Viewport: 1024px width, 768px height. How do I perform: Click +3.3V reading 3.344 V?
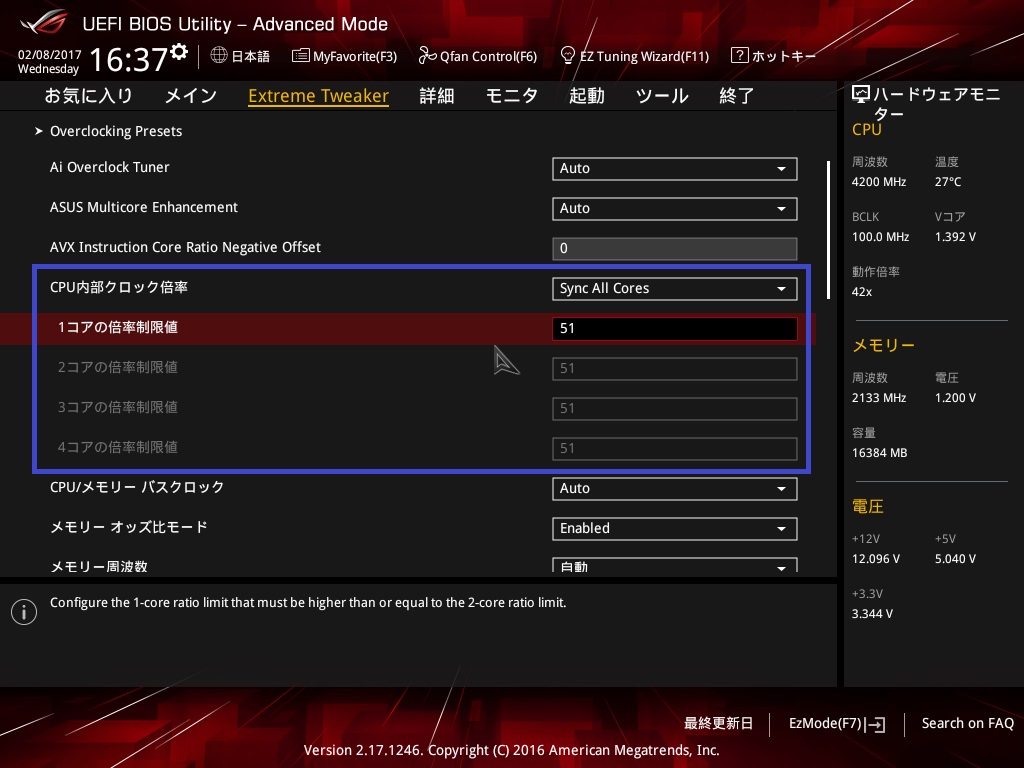point(872,614)
